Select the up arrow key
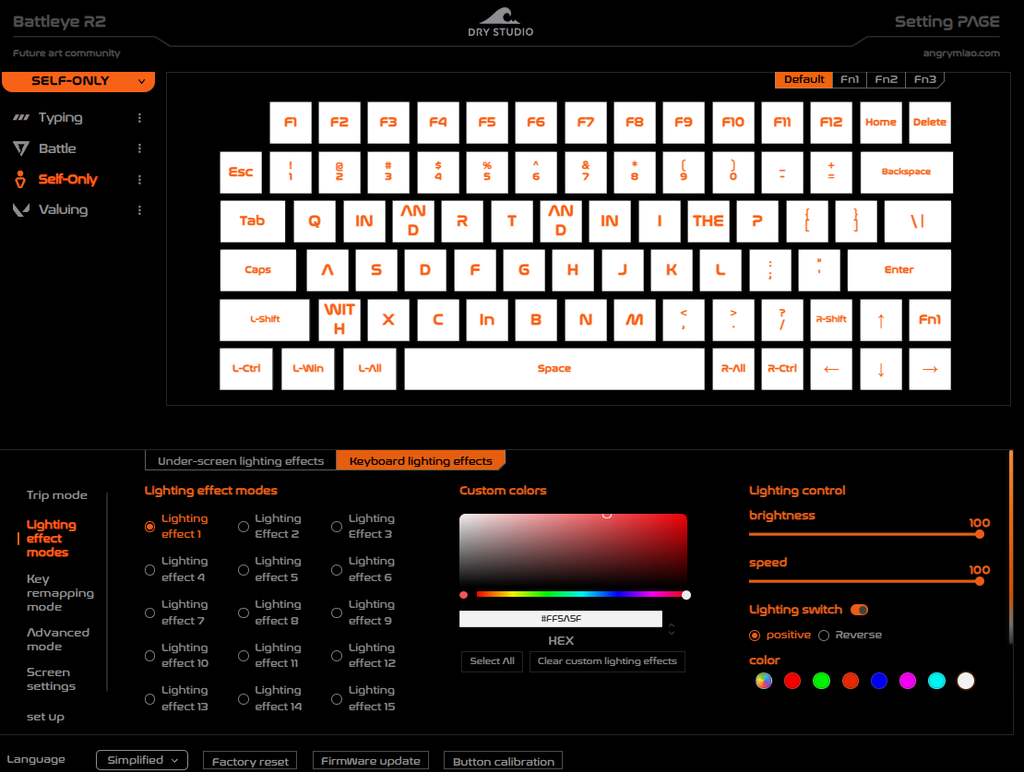This screenshot has height=772, width=1024. click(x=880, y=319)
